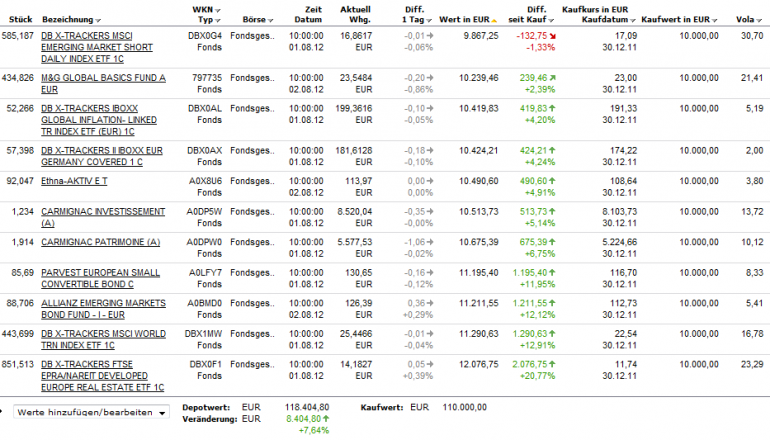770x440 pixels.
Task: Click gray arrow beside -0,16 day difference
Action: (430, 272)
